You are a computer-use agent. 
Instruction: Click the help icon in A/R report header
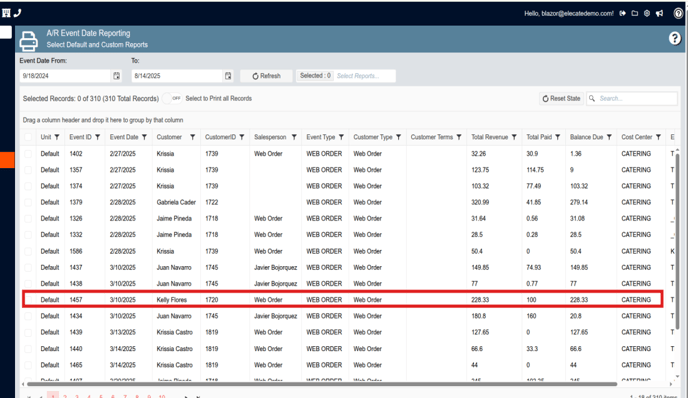point(675,39)
